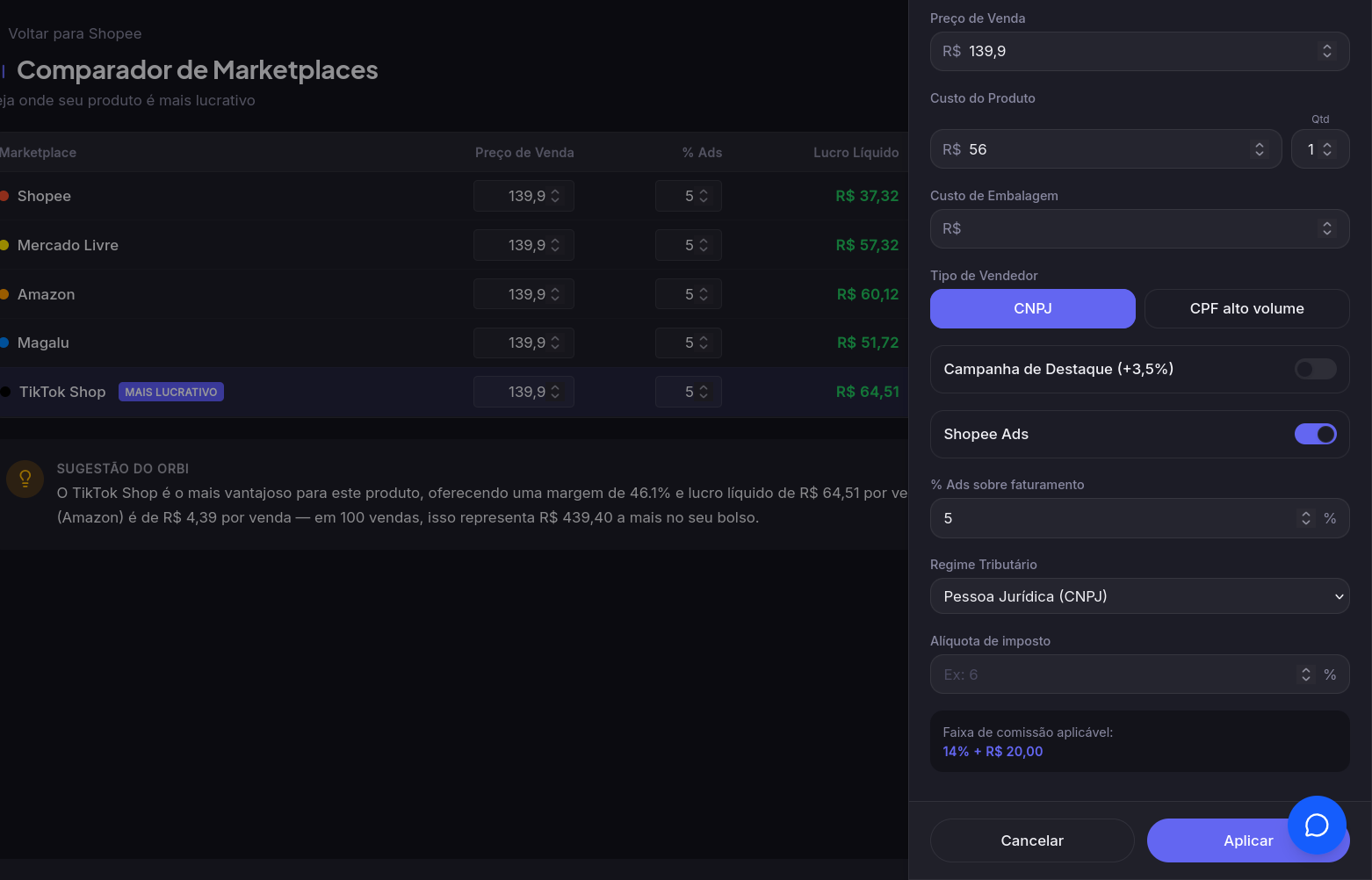Click Cancelar button
Image resolution: width=1372 pixels, height=880 pixels.
pyautogui.click(x=1032, y=840)
